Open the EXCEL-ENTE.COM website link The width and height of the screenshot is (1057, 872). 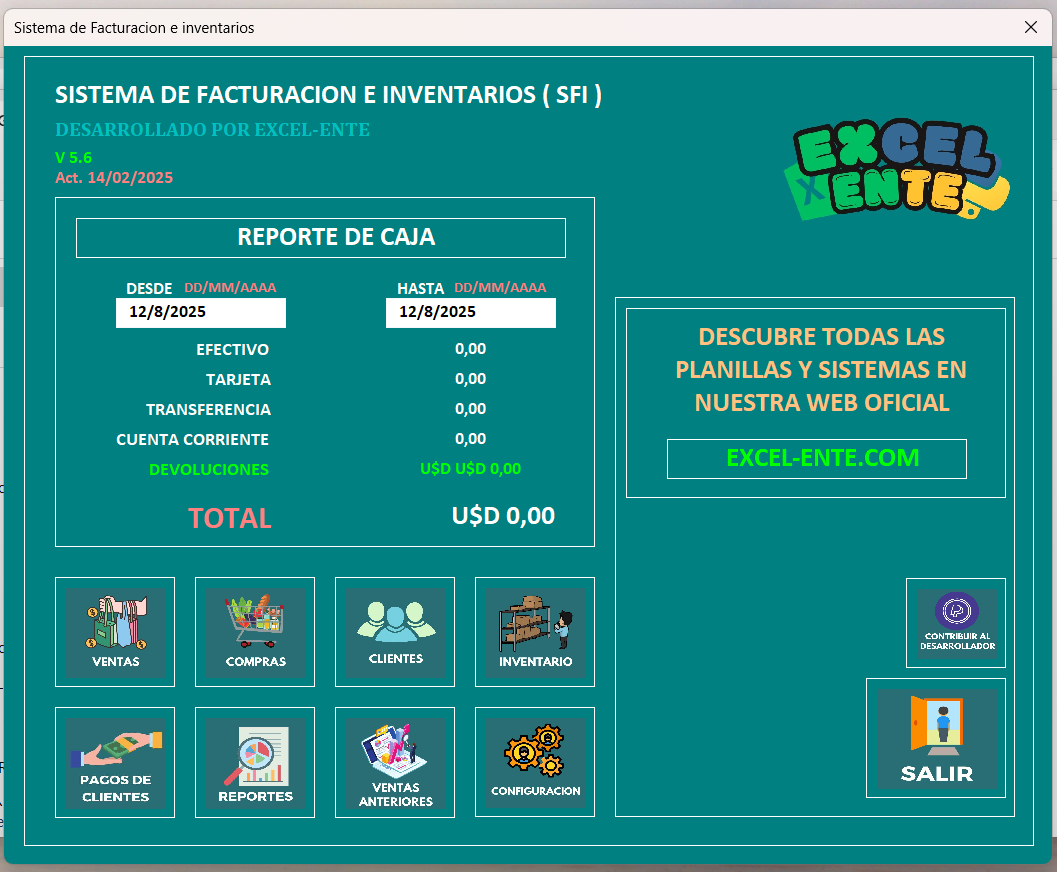816,458
